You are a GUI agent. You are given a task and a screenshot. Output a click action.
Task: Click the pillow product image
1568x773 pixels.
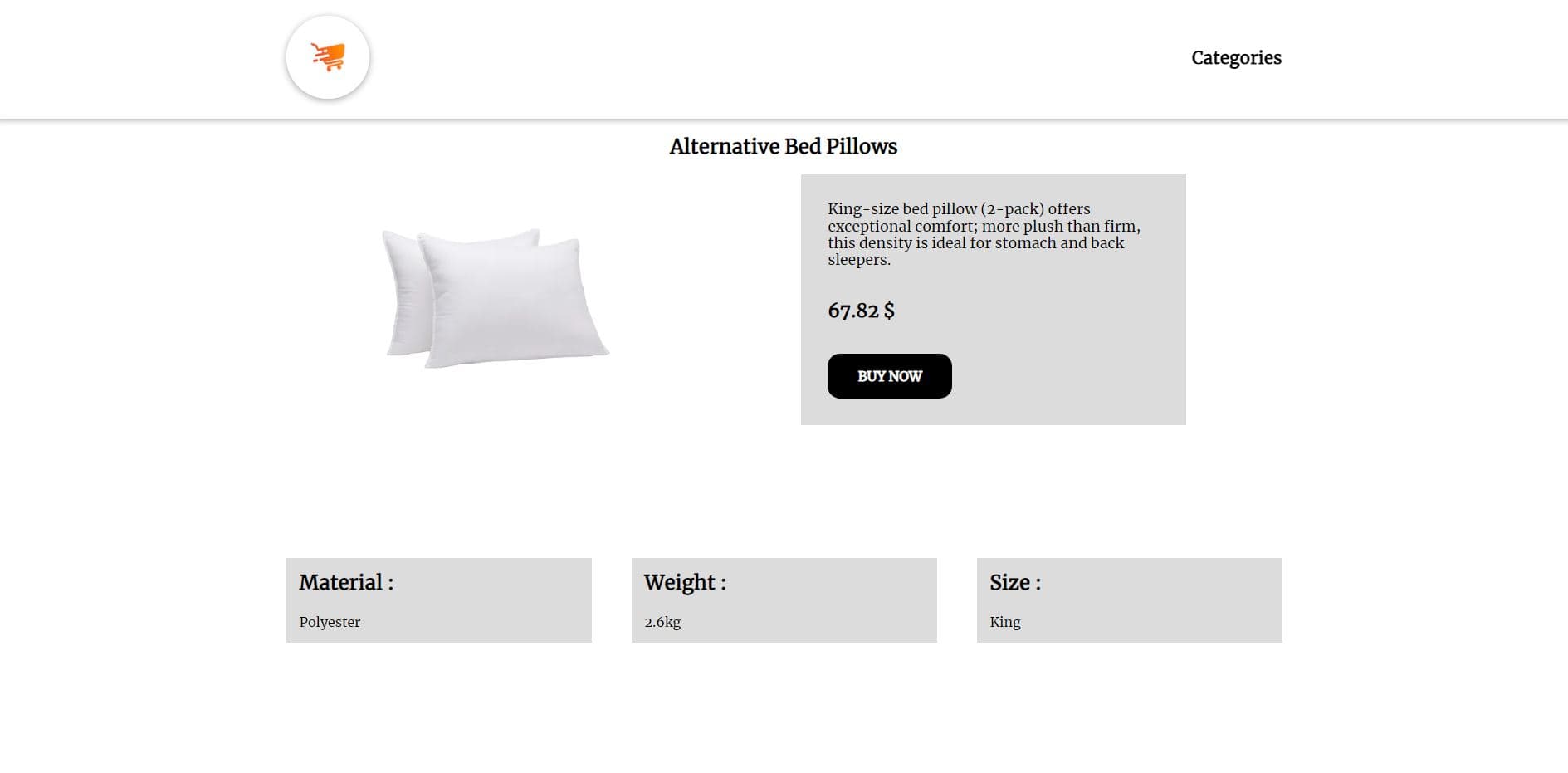pyautogui.click(x=498, y=299)
